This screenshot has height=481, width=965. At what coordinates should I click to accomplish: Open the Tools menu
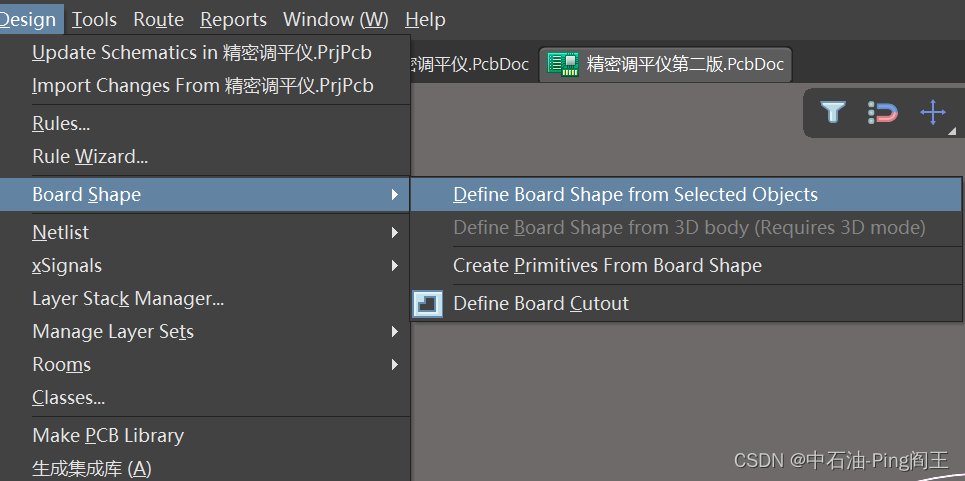coord(94,20)
